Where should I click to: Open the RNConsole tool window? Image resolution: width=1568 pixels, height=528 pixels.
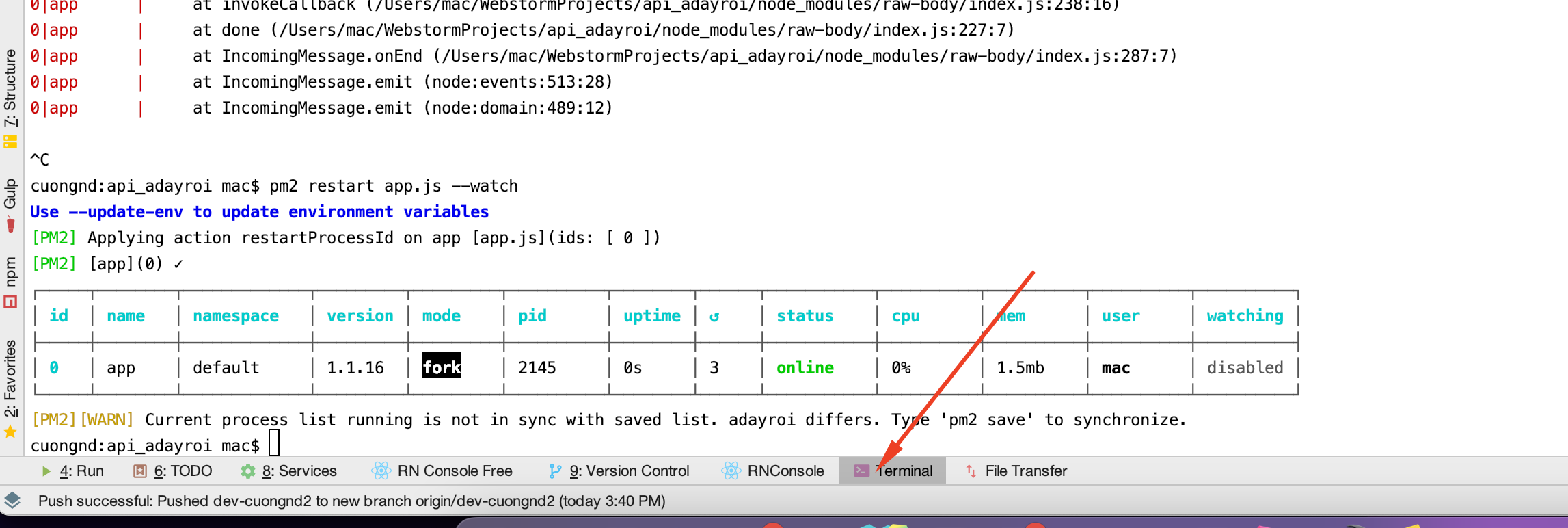tap(773, 471)
